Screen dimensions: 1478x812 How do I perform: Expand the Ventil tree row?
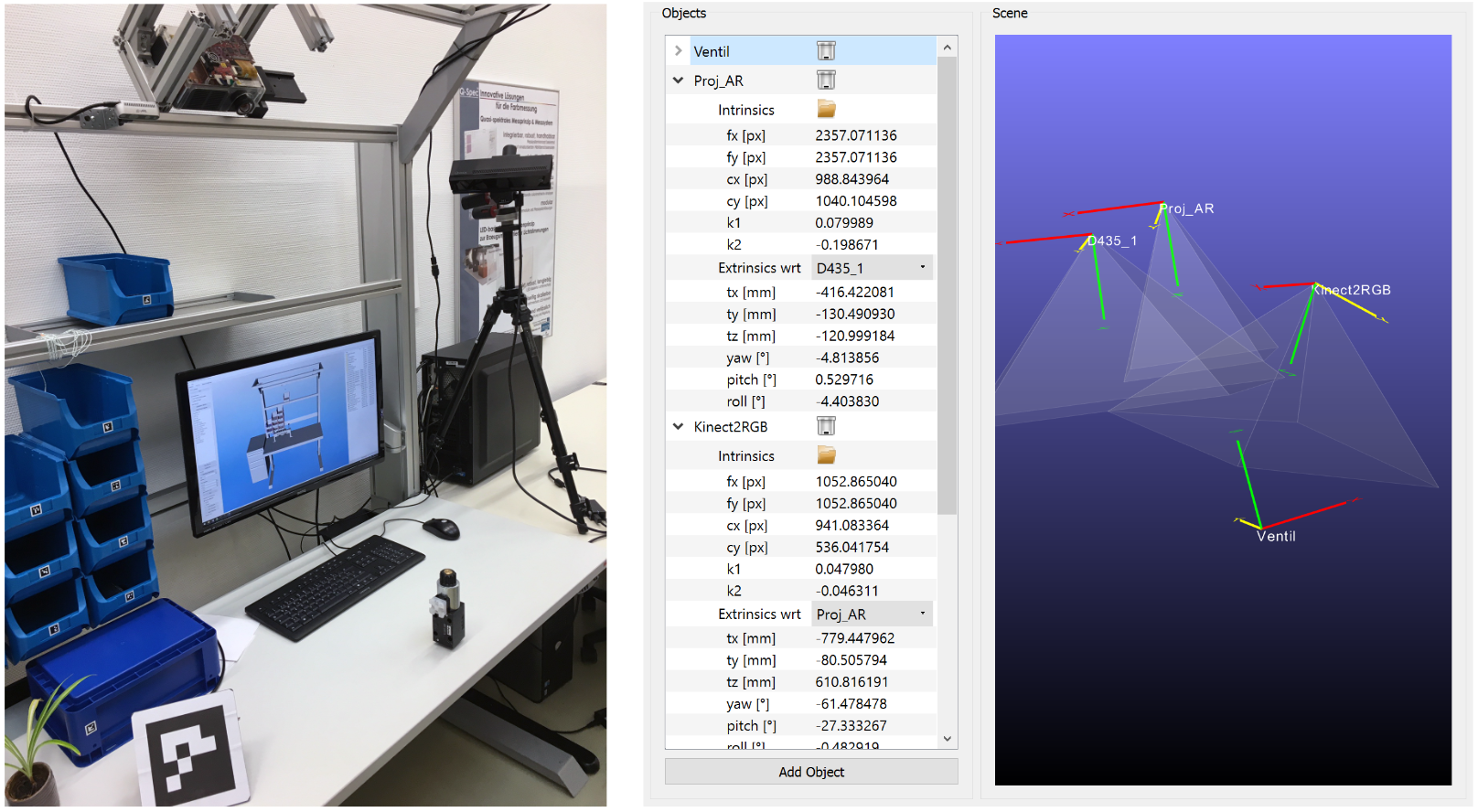[678, 51]
